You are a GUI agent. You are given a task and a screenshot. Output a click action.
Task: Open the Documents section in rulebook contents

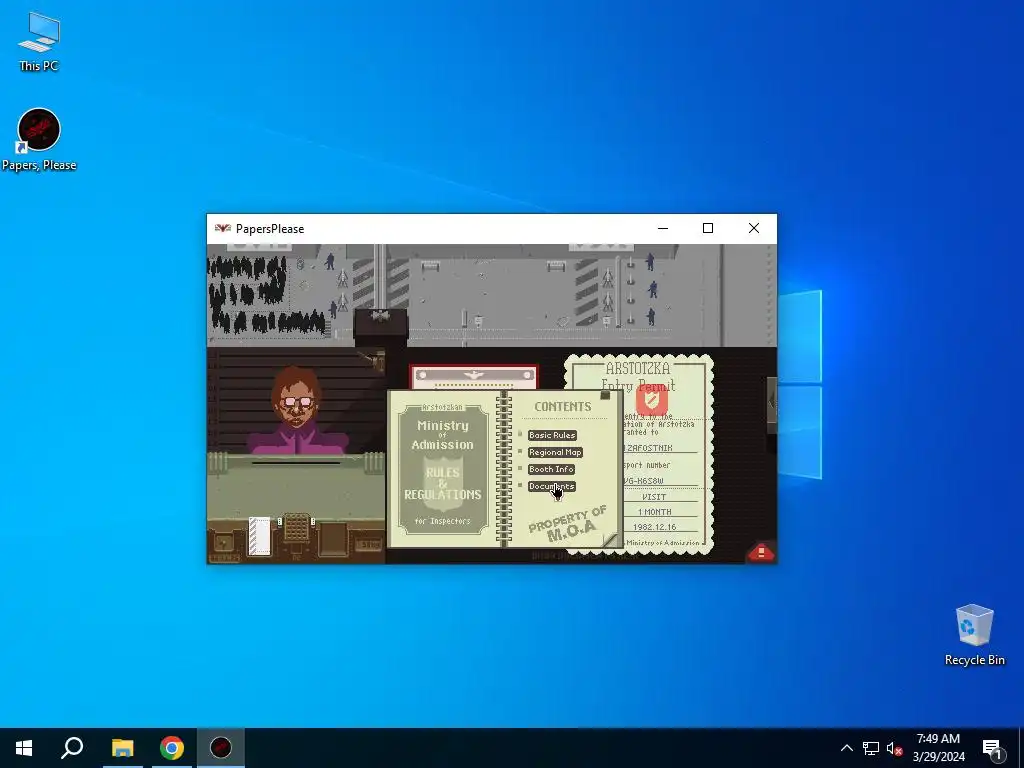point(552,486)
